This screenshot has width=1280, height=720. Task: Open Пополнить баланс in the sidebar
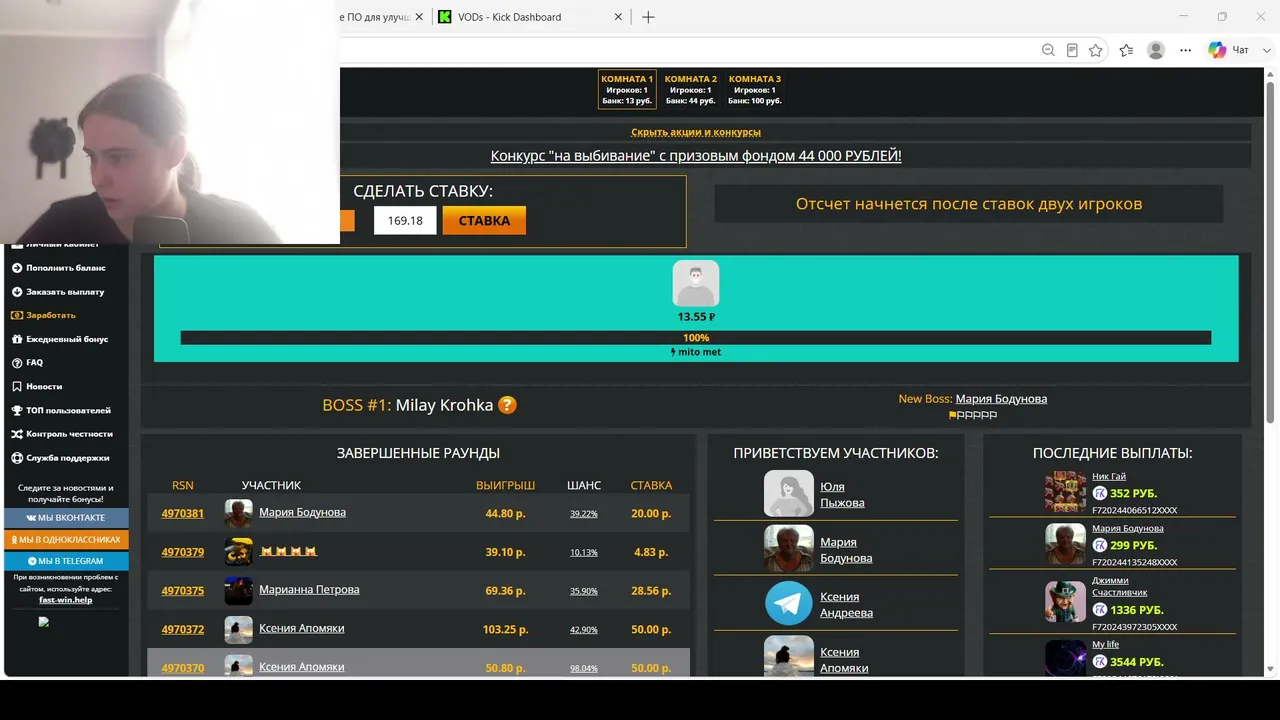pos(66,268)
